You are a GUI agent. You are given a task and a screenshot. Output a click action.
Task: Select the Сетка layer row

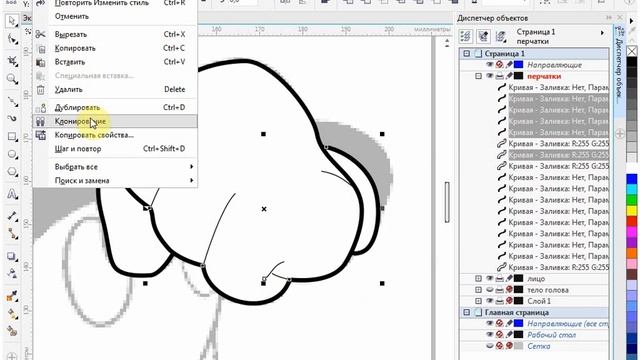pyautogui.click(x=538, y=346)
